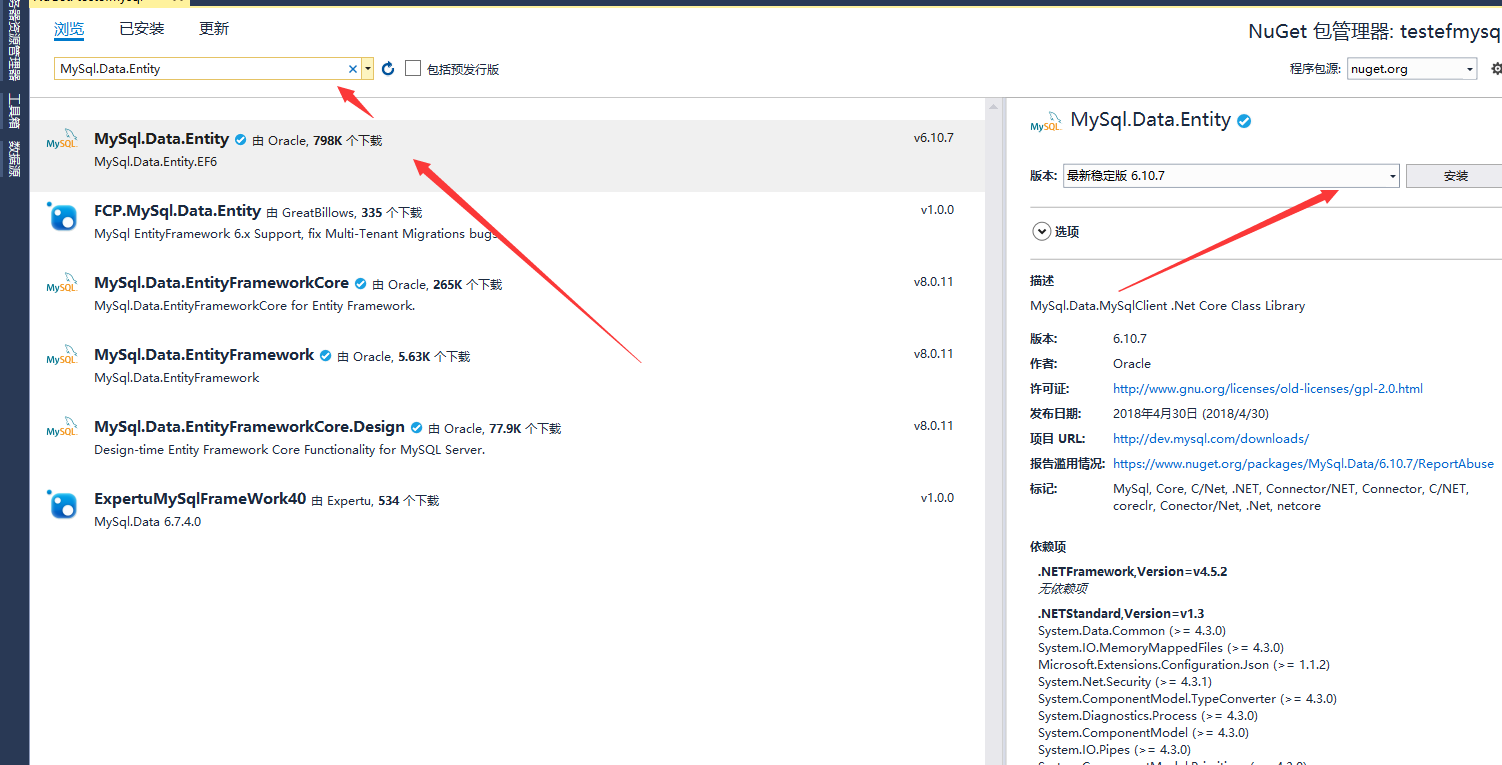Click the package list vertical scrollbar
The width and height of the screenshot is (1502, 765).
(x=992, y=431)
